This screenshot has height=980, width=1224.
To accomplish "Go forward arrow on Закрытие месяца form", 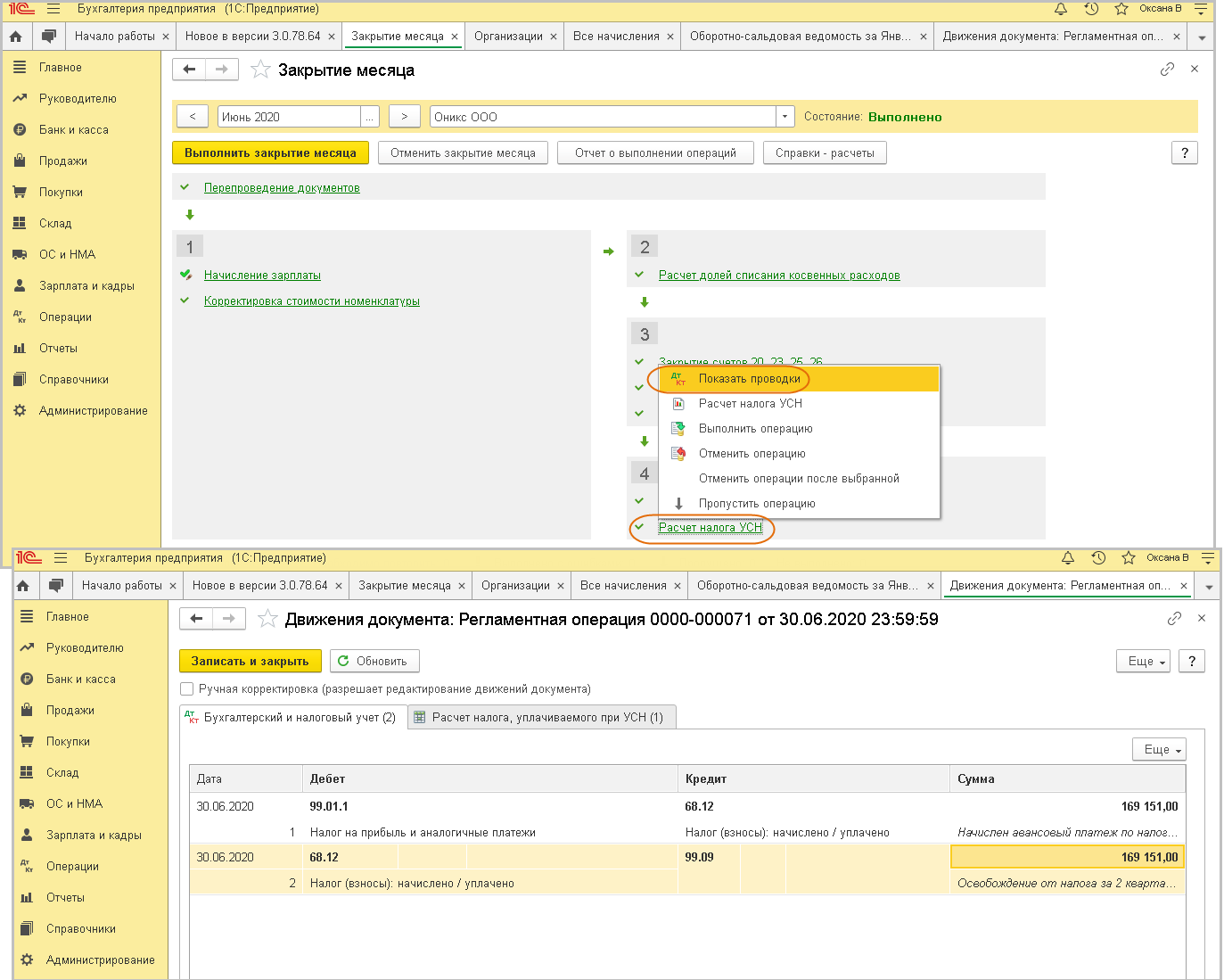I will (x=222, y=70).
